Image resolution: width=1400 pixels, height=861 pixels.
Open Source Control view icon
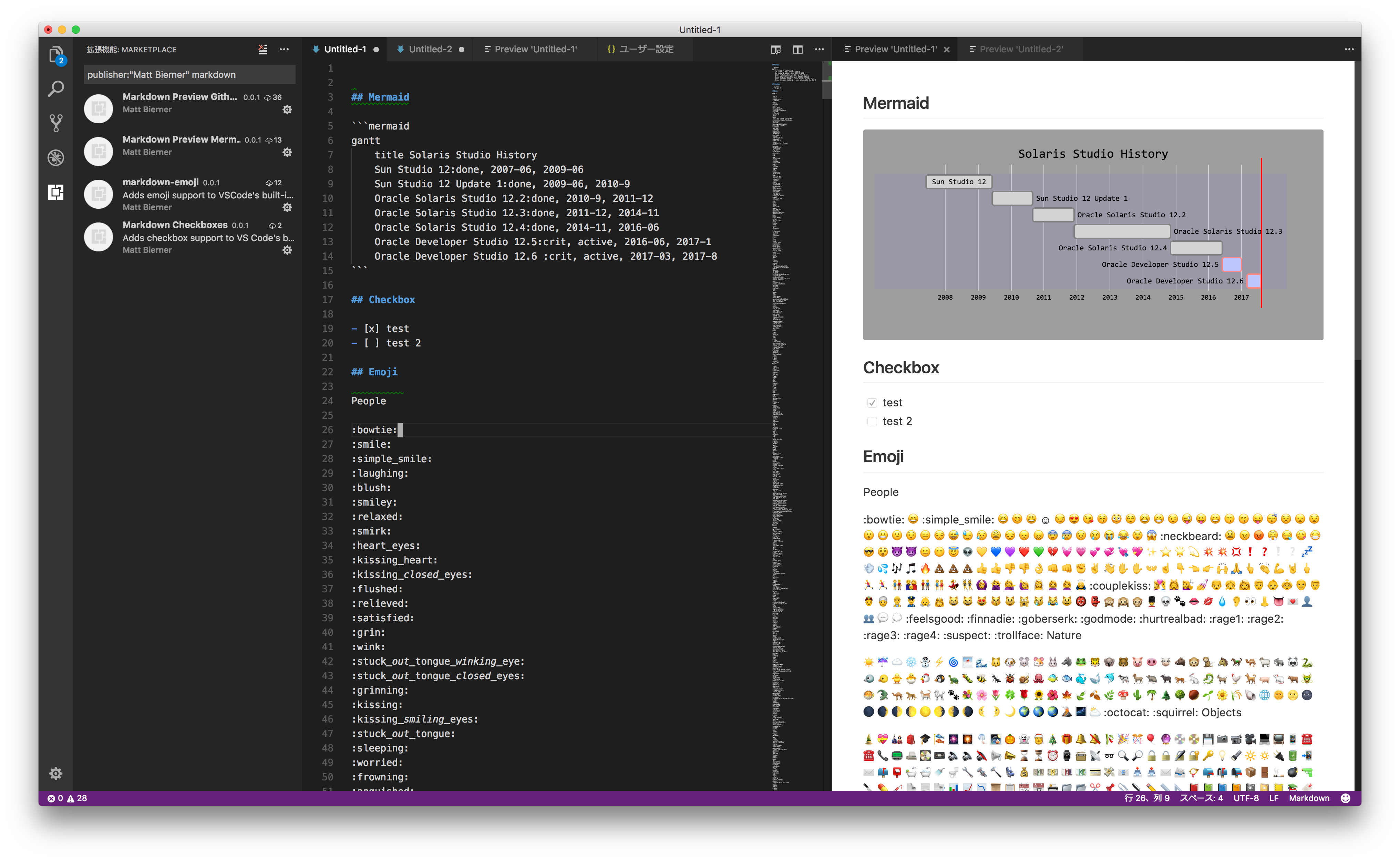(x=55, y=123)
